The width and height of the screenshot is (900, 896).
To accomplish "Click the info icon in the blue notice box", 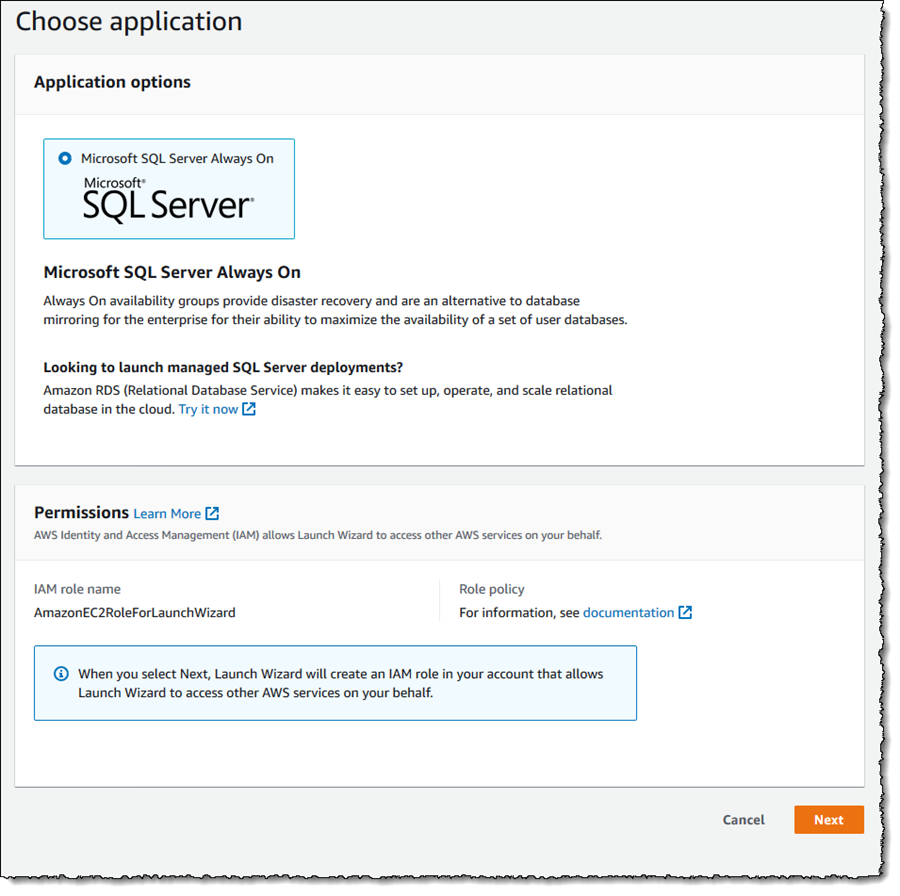I will point(61,674).
